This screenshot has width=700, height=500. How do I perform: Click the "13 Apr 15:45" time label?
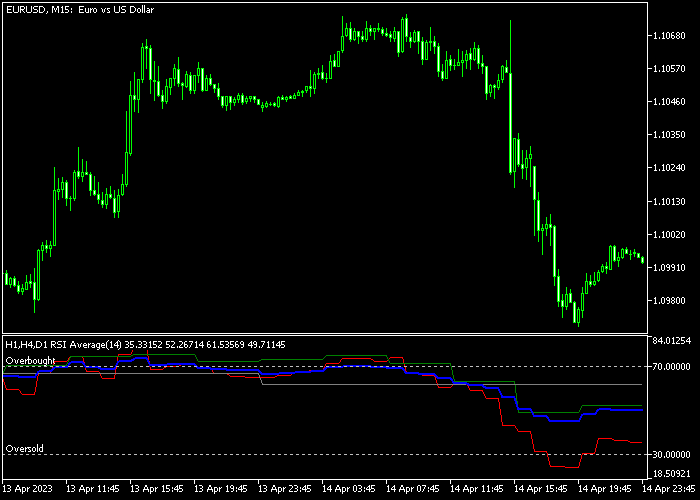pyautogui.click(x=157, y=488)
